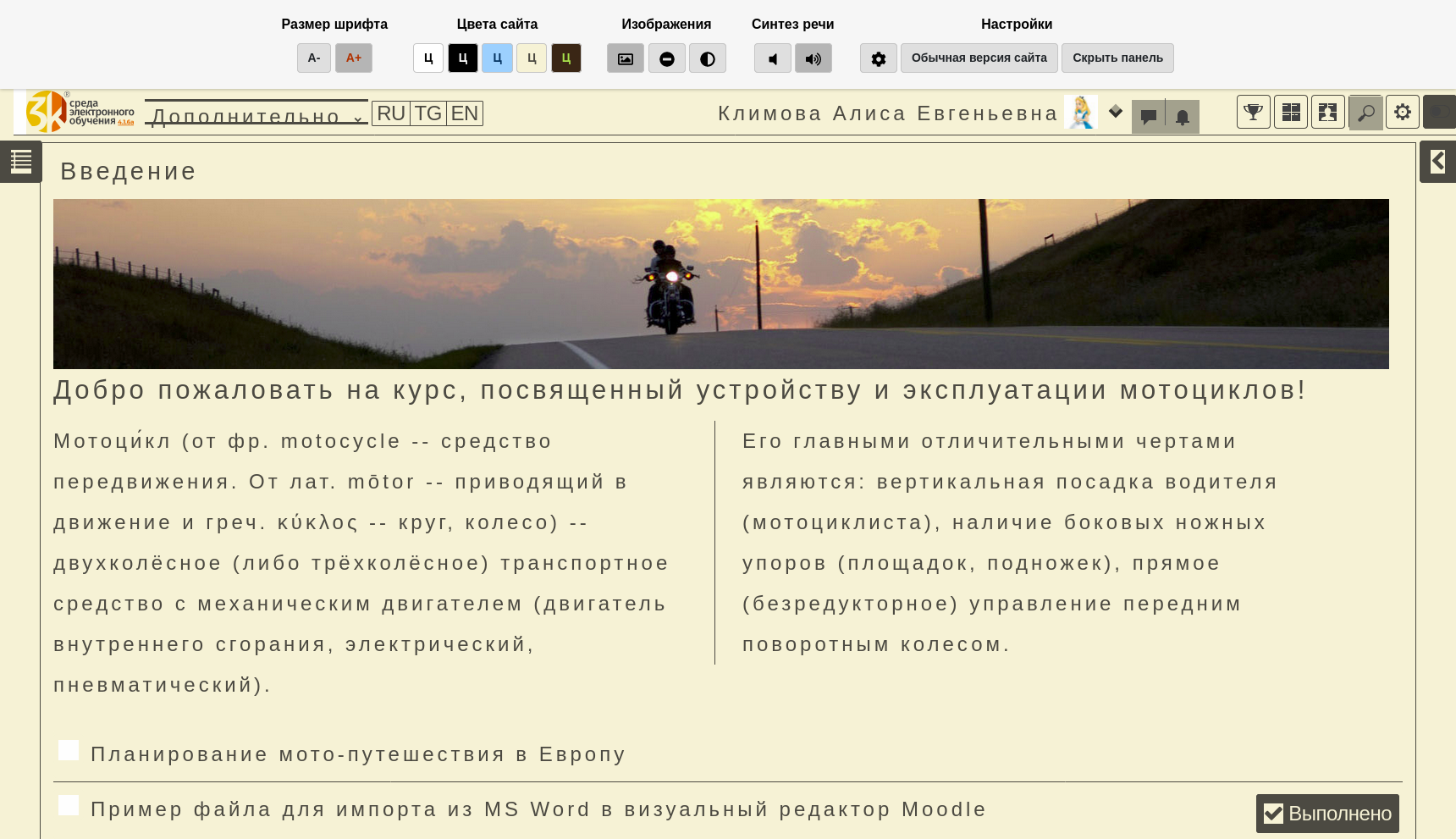
Task: Click the welcome heading Добро пожаловать
Action: point(680,390)
